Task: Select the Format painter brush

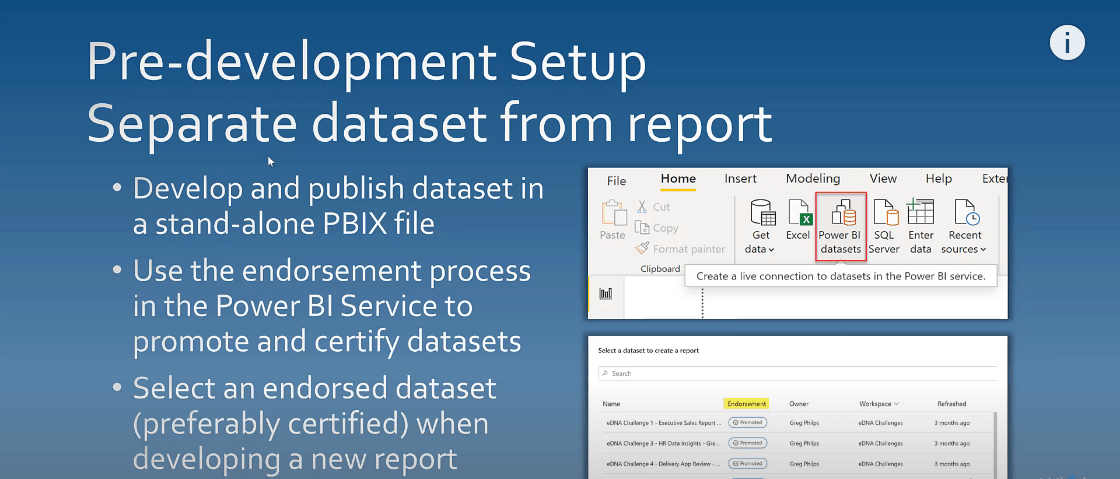Action: 641,248
